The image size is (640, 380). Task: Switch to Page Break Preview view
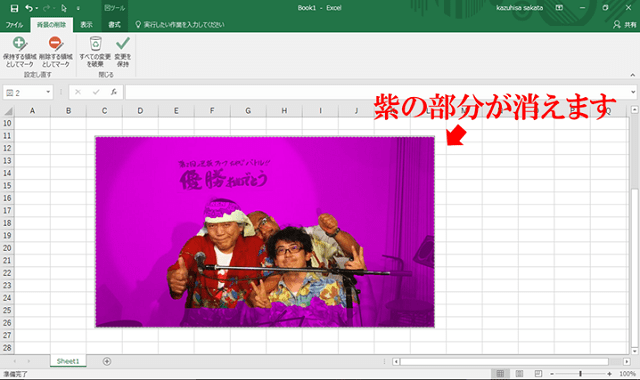[x=538, y=373]
